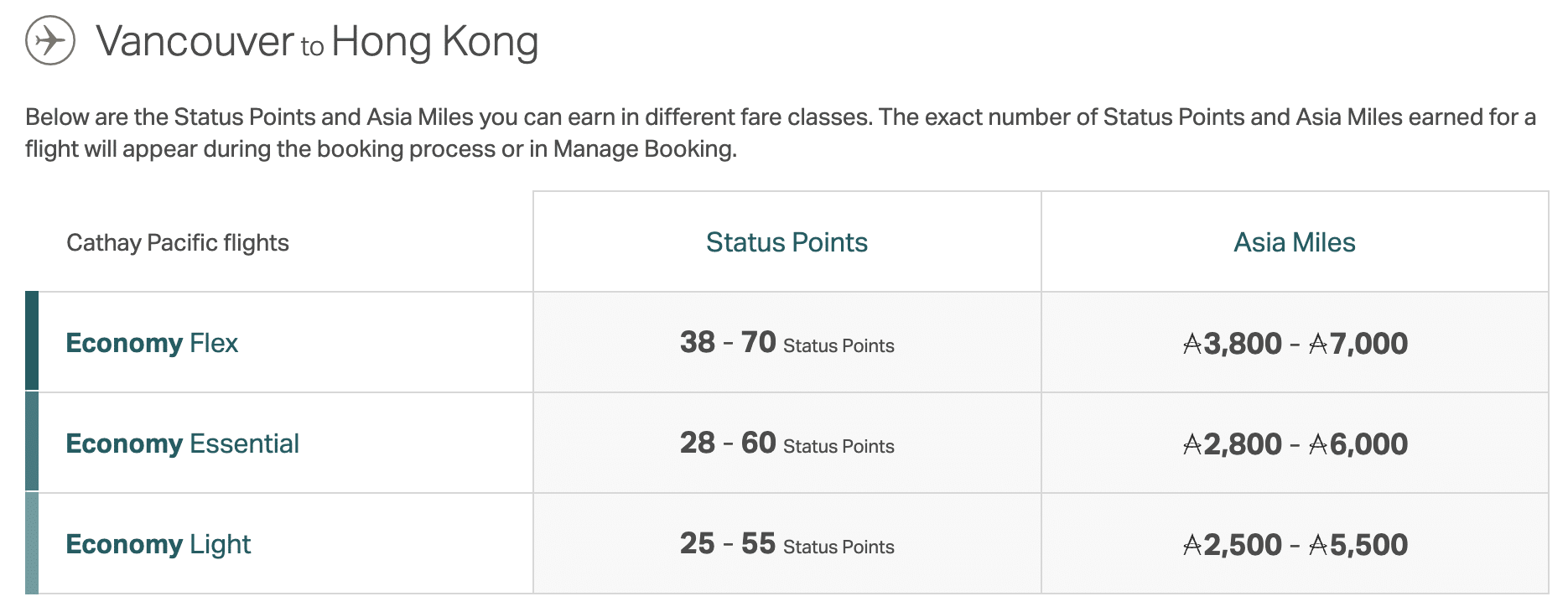
Task: Click the Economy Flex fare class label
Action: pos(152,343)
